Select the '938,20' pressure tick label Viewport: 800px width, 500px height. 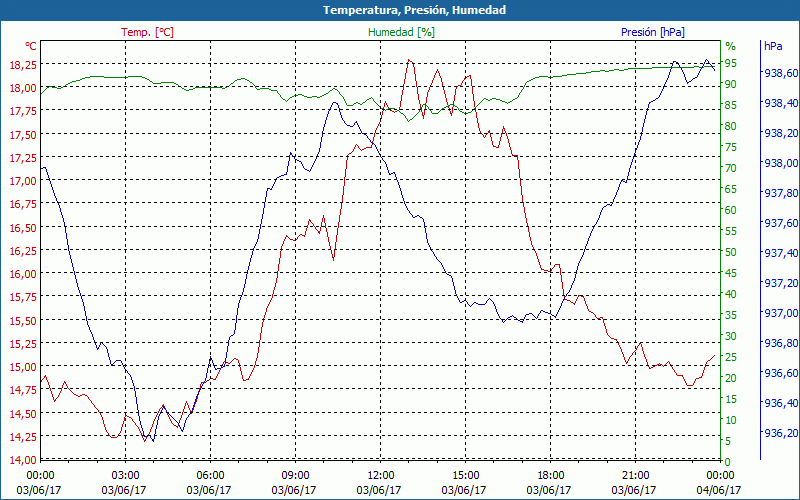point(781,133)
